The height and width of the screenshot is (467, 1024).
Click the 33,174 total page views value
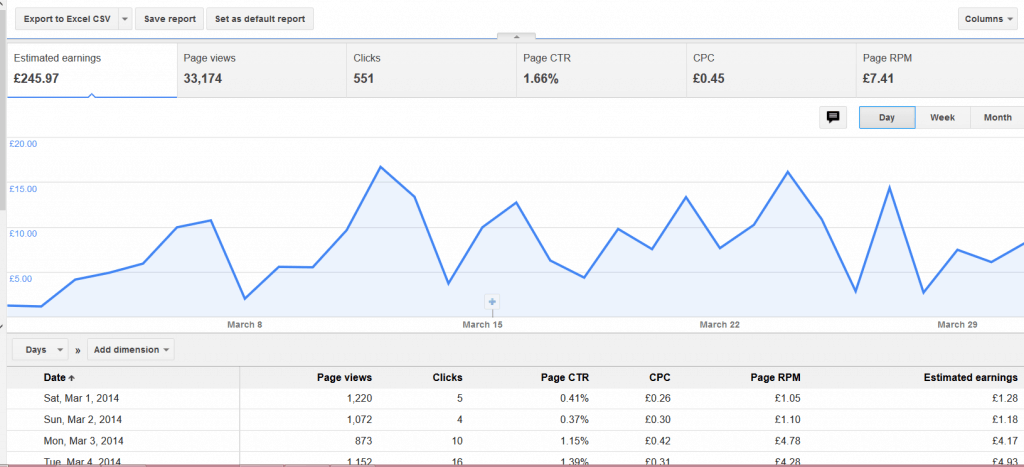coord(202,79)
